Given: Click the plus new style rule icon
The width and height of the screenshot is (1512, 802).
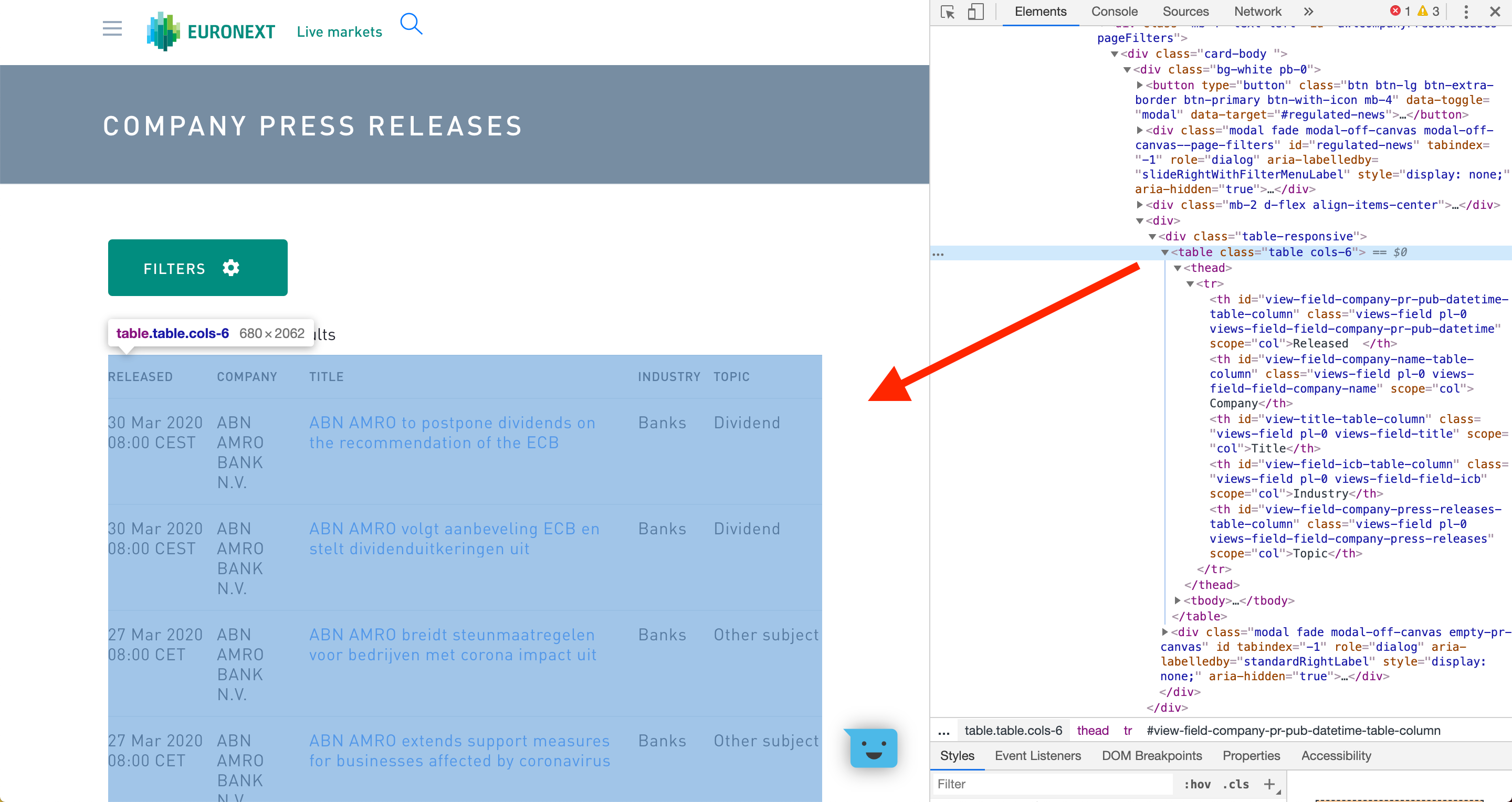Looking at the screenshot, I should tap(1269, 784).
